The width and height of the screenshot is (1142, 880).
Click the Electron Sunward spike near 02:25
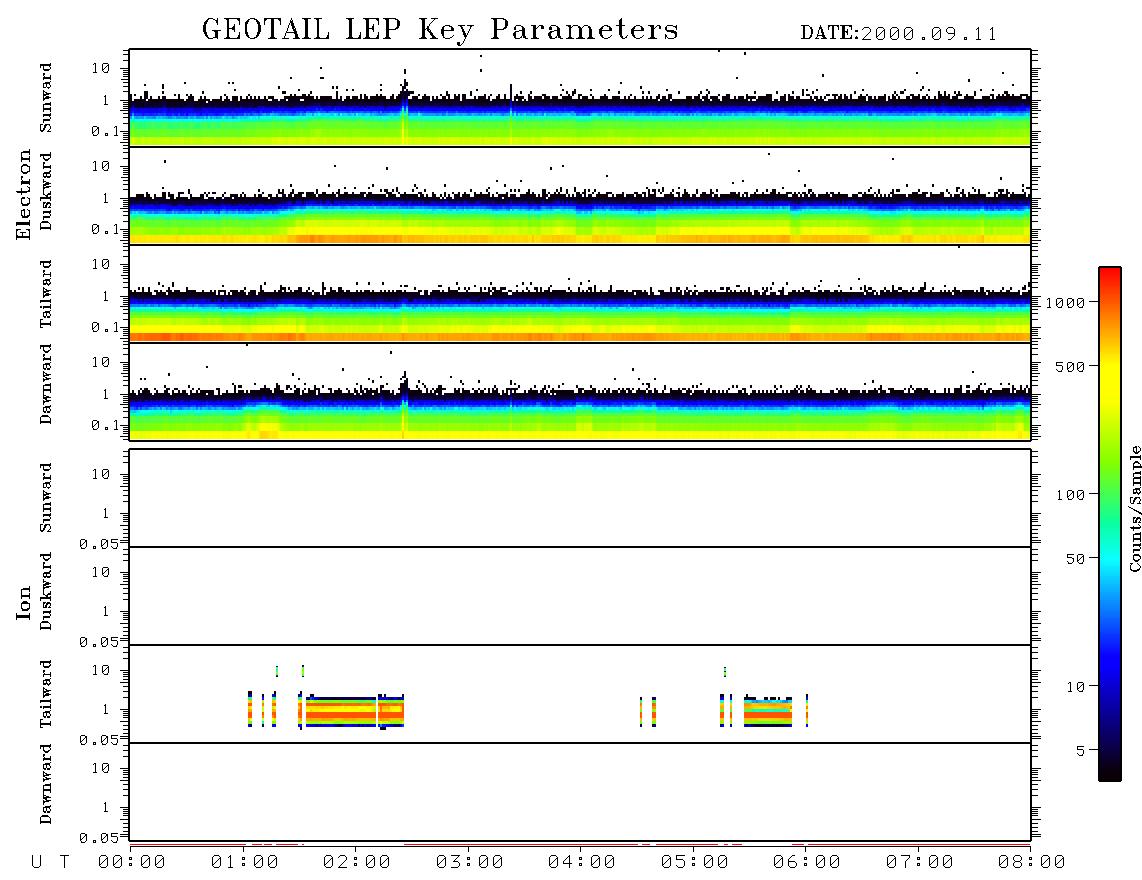pyautogui.click(x=404, y=106)
